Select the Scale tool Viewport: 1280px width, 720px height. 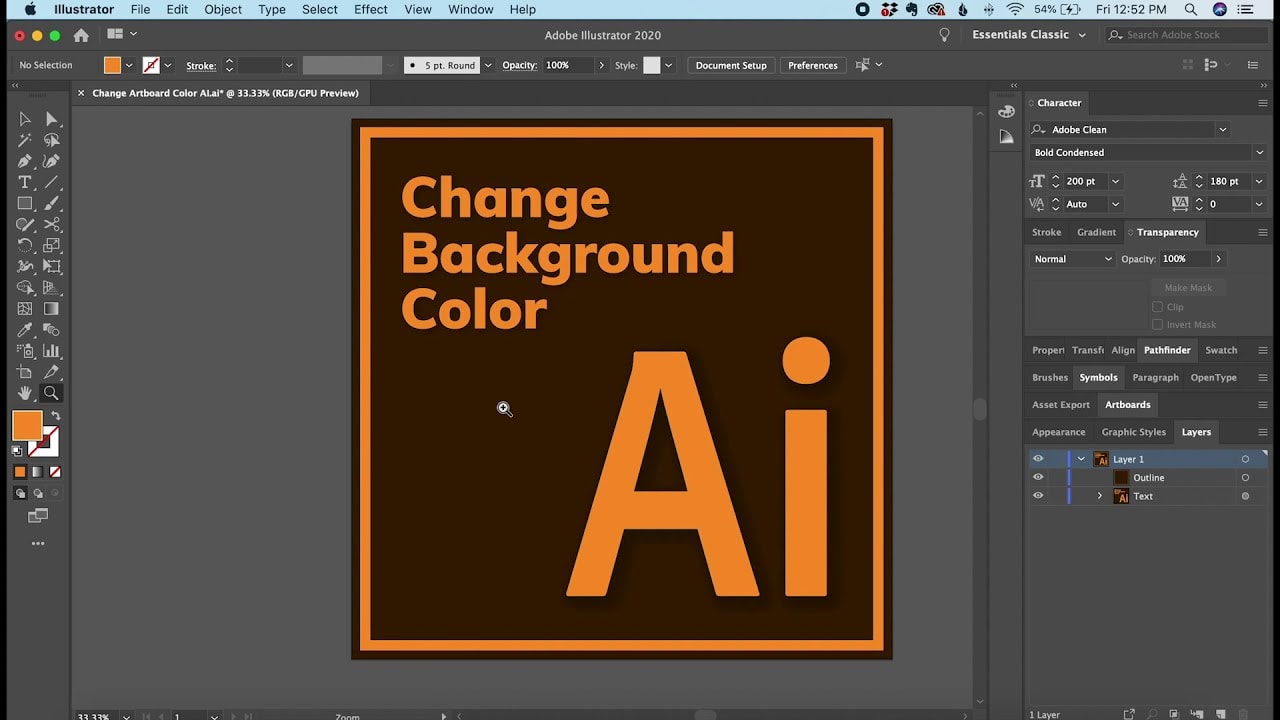click(x=51, y=245)
